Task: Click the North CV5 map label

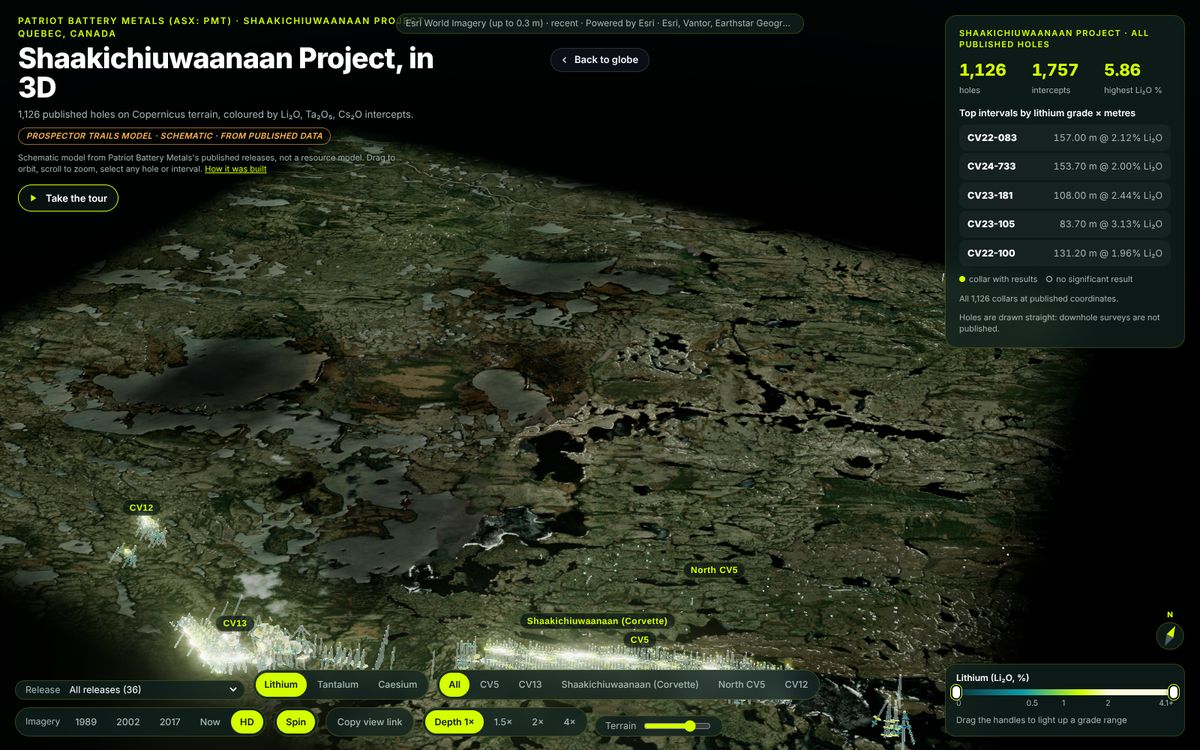Action: coord(714,570)
